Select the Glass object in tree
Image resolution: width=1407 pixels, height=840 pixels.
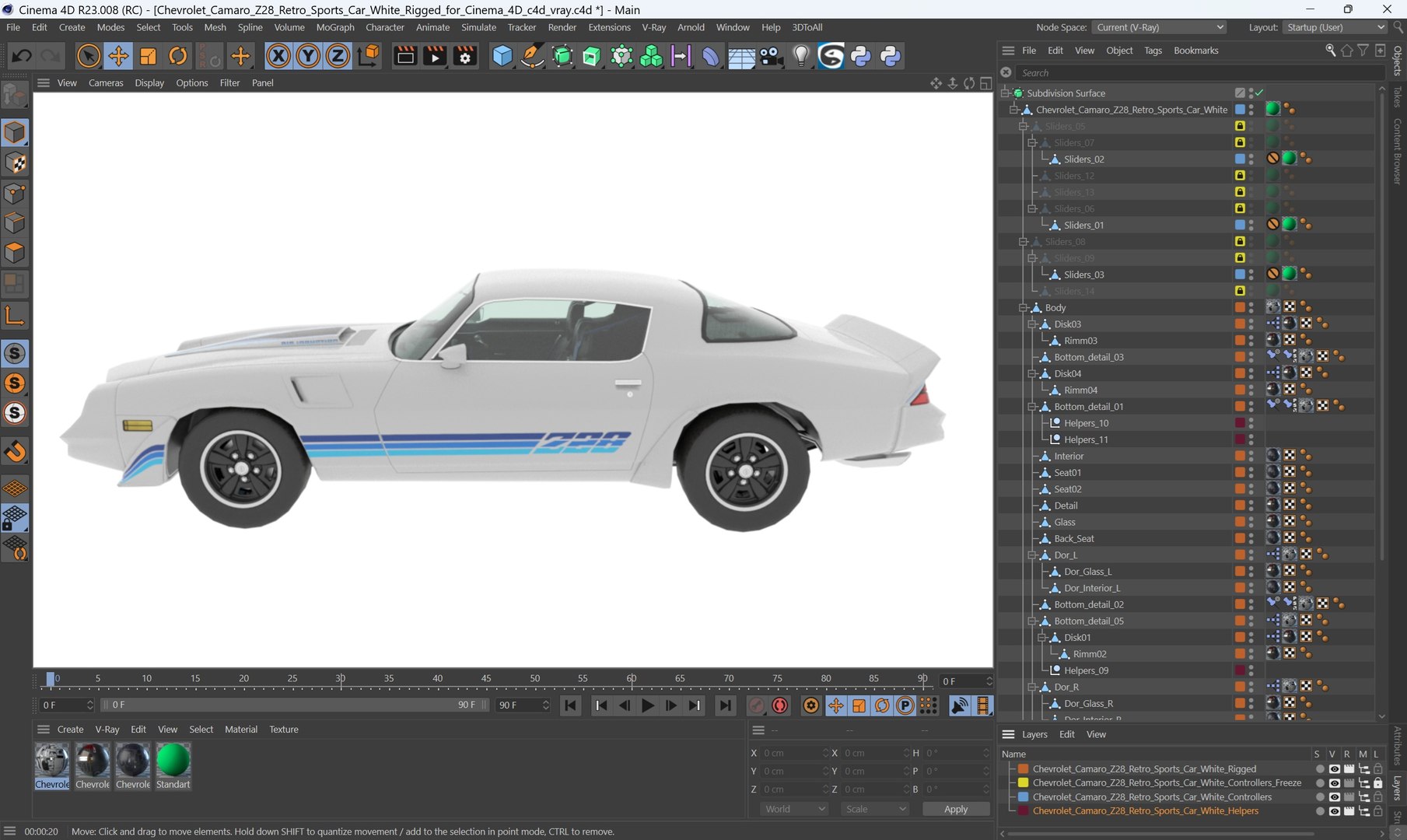(1065, 523)
